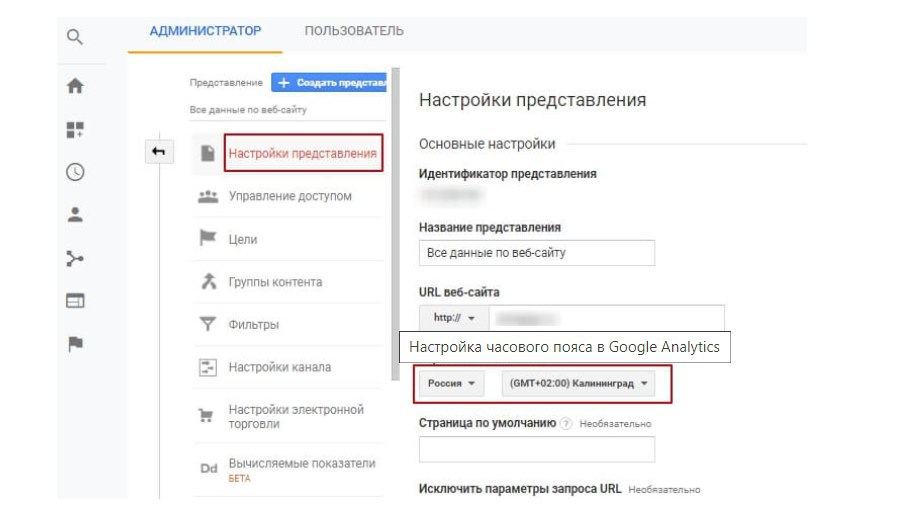Open the Home icon in sidebar
The image size is (920, 514).
(75, 87)
